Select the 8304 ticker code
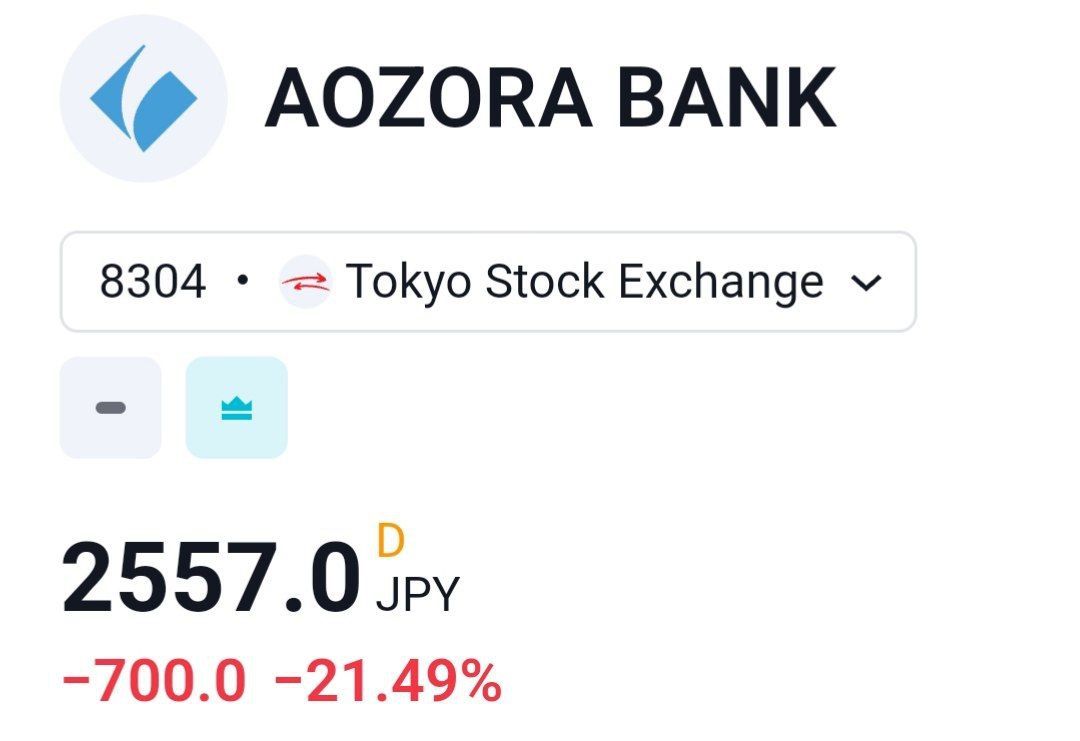Image resolution: width=1080 pixels, height=741 pixels. point(152,282)
